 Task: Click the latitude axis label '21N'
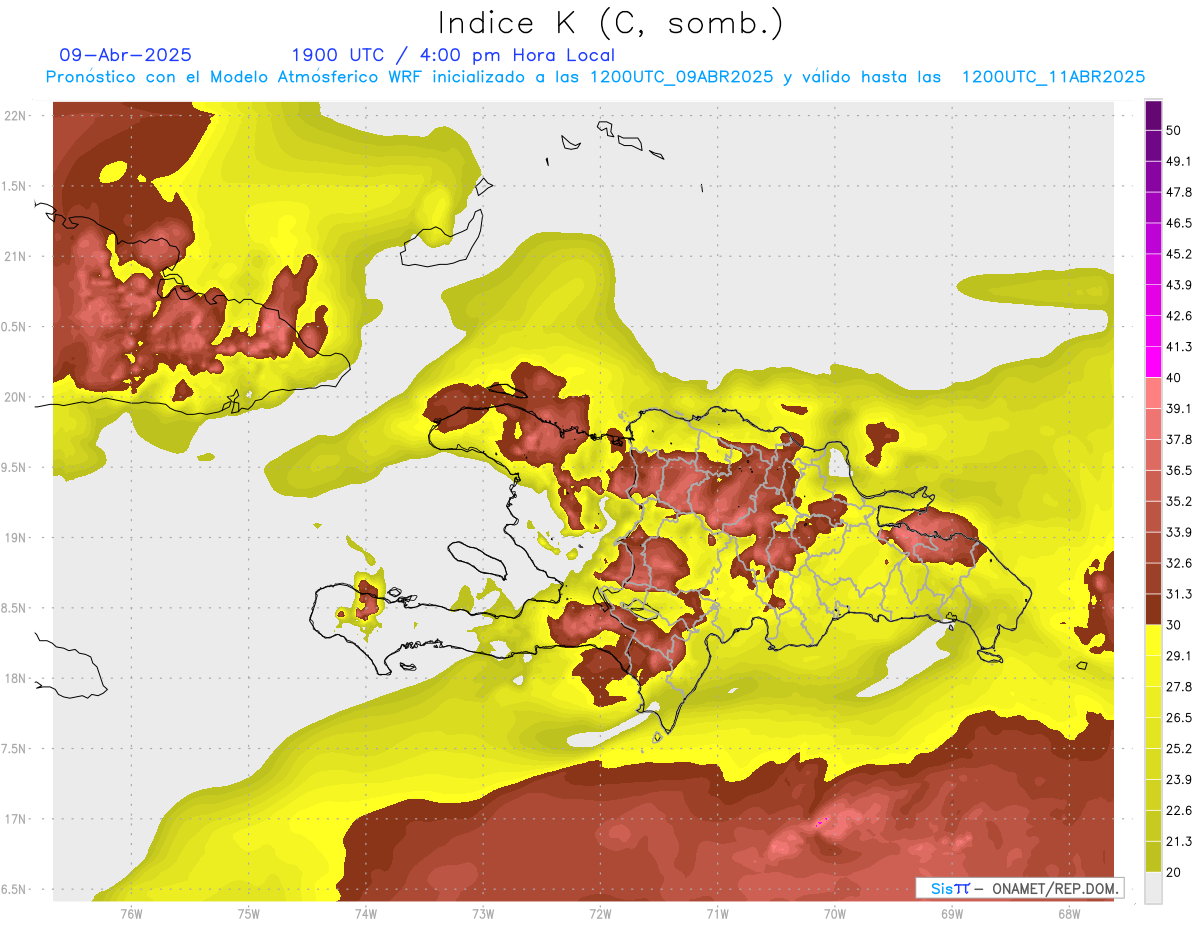tap(16, 256)
